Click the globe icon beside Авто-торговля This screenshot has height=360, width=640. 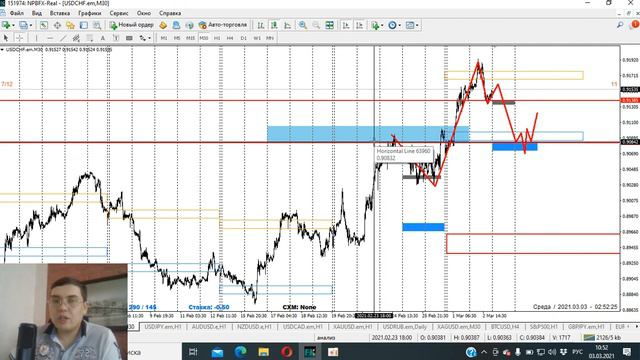(189, 25)
